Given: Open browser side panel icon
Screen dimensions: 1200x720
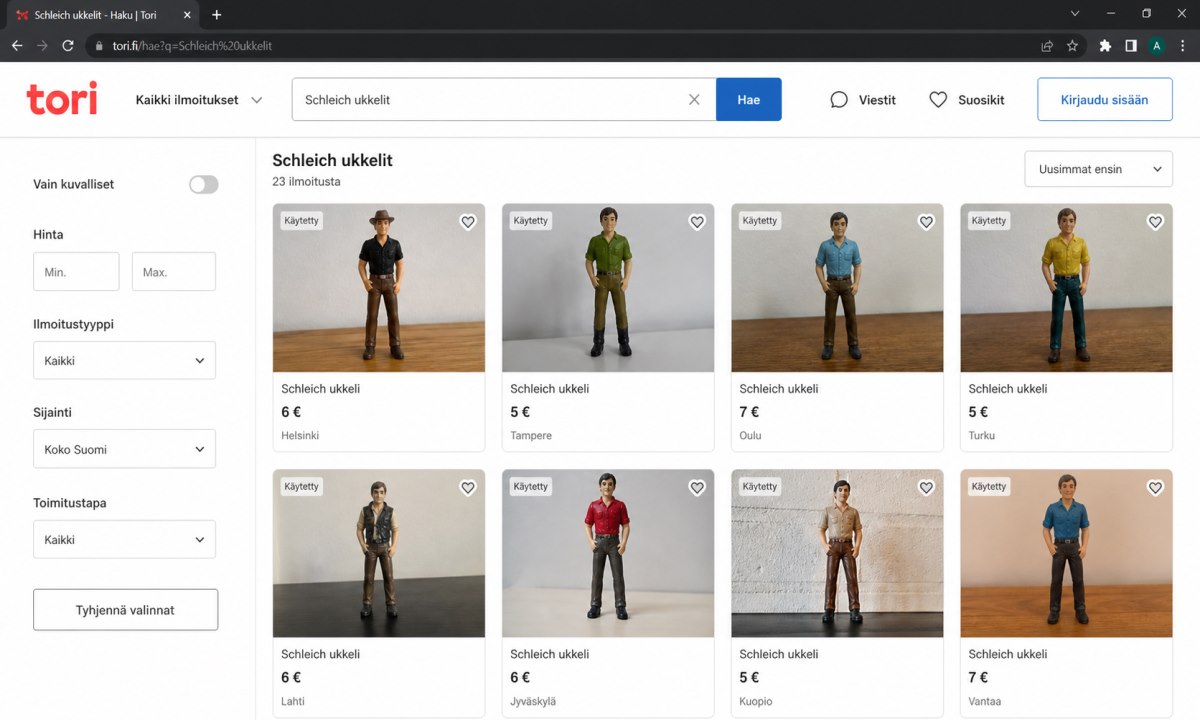Looking at the screenshot, I should [x=1131, y=46].
